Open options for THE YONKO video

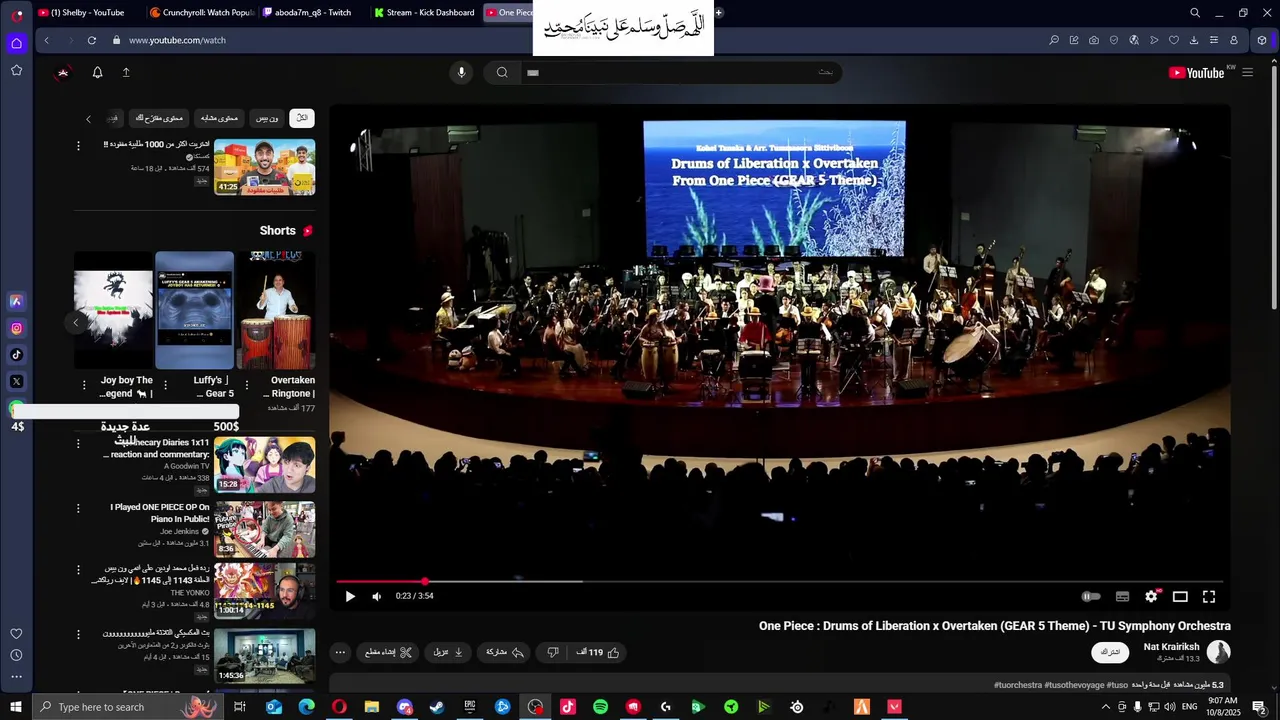(78, 569)
